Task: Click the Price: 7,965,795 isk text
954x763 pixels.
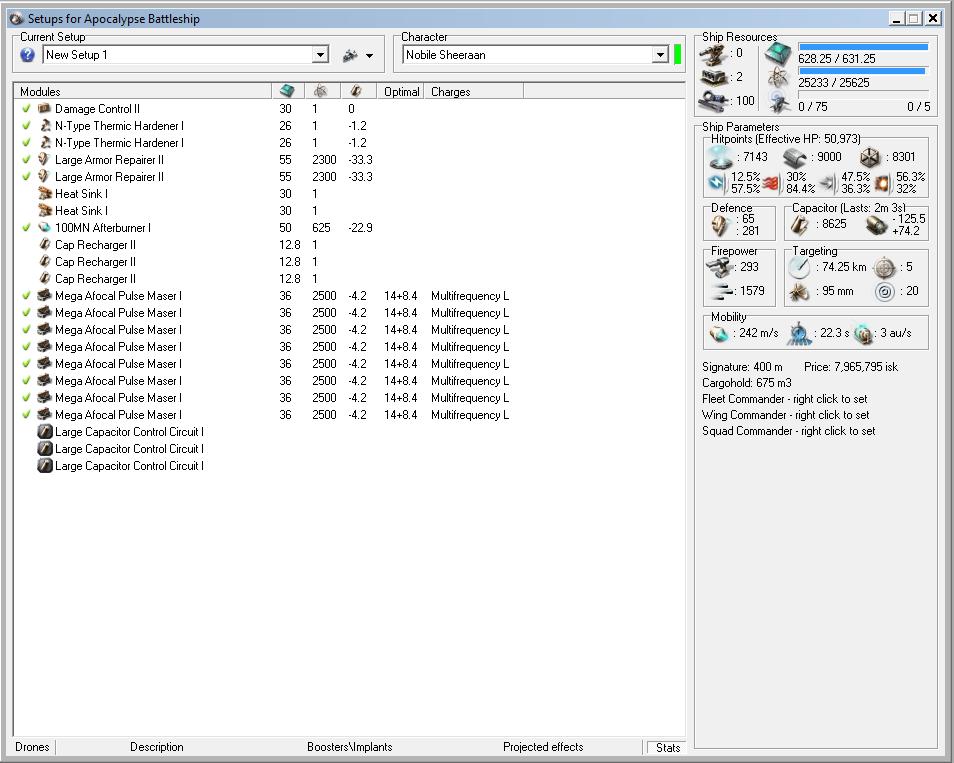Action: click(x=851, y=367)
